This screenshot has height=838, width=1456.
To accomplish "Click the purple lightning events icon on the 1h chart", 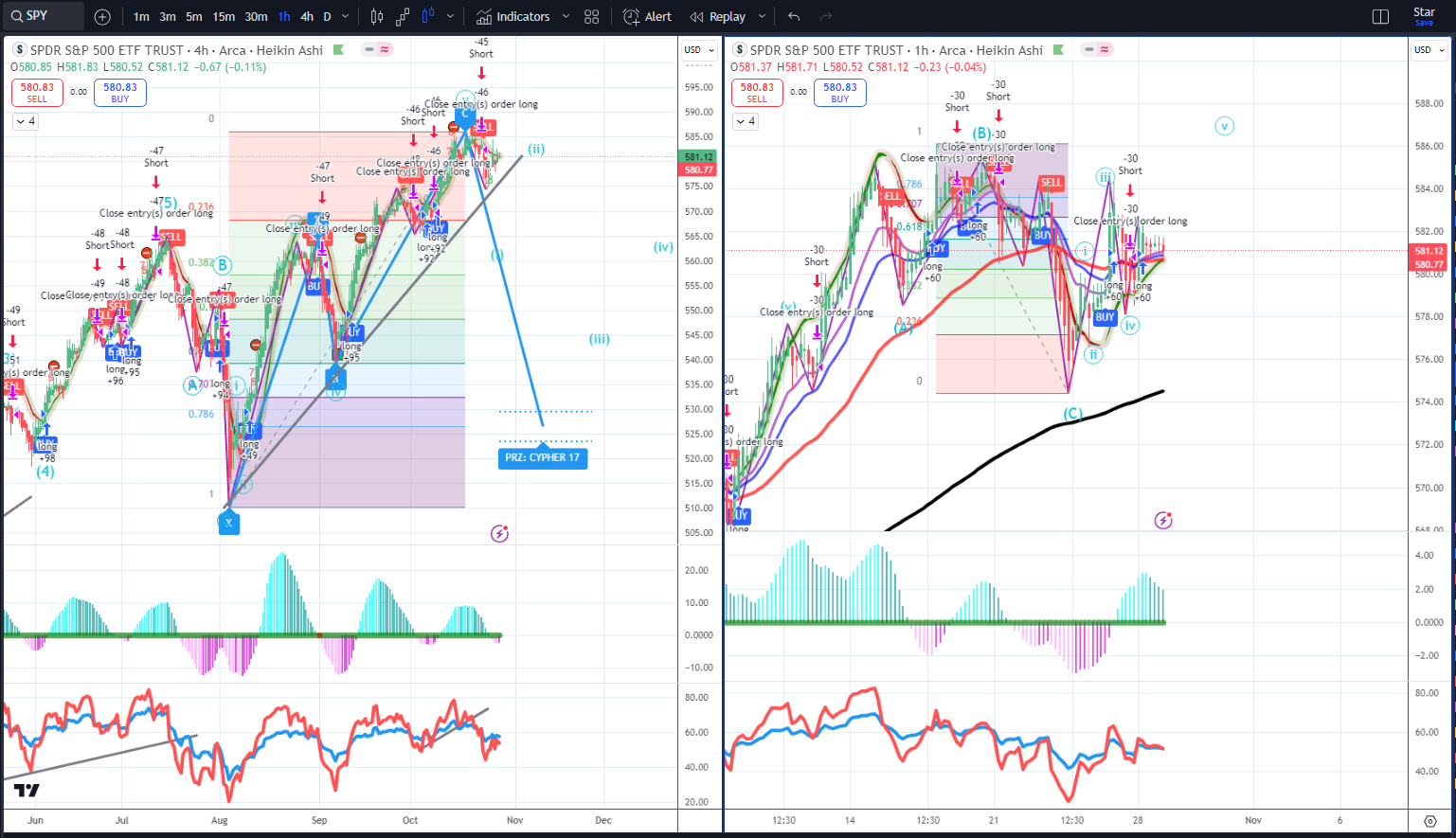I will pos(1163,520).
